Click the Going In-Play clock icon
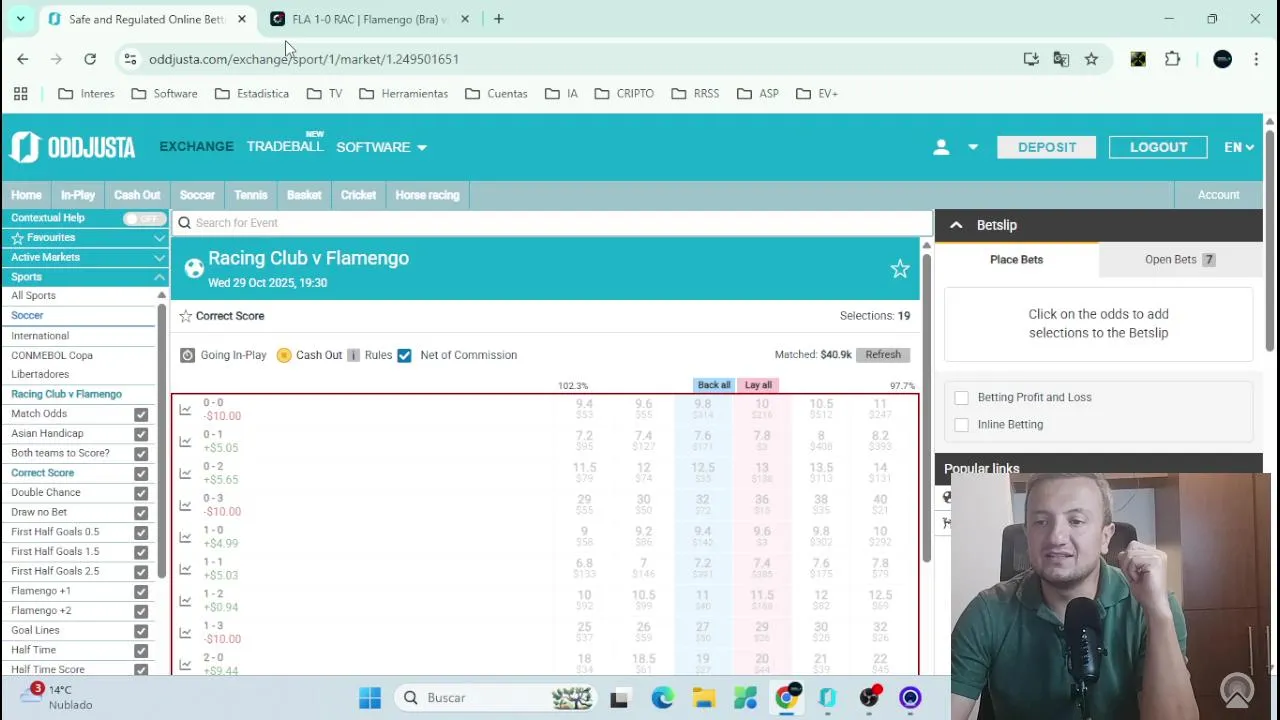 point(187,355)
